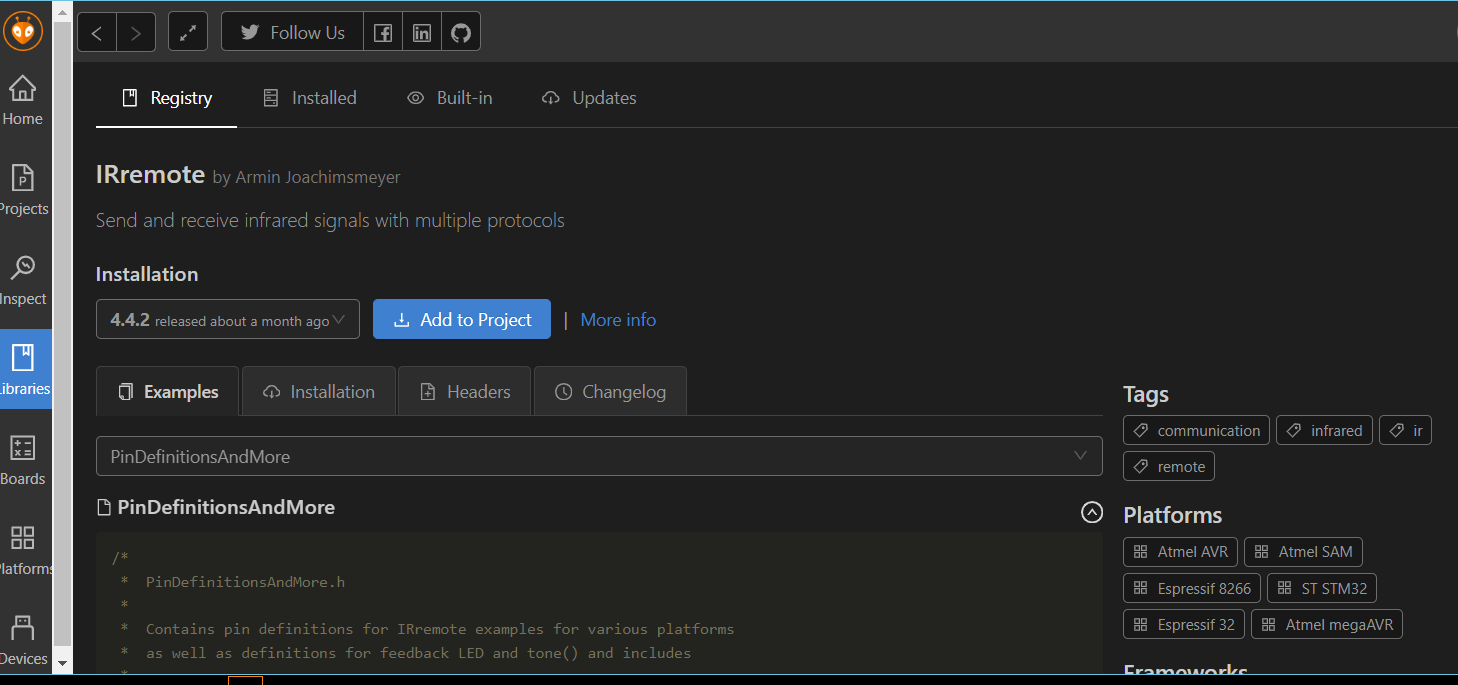The width and height of the screenshot is (1458, 685).
Task: Open the More info link
Action: pyautogui.click(x=618, y=320)
